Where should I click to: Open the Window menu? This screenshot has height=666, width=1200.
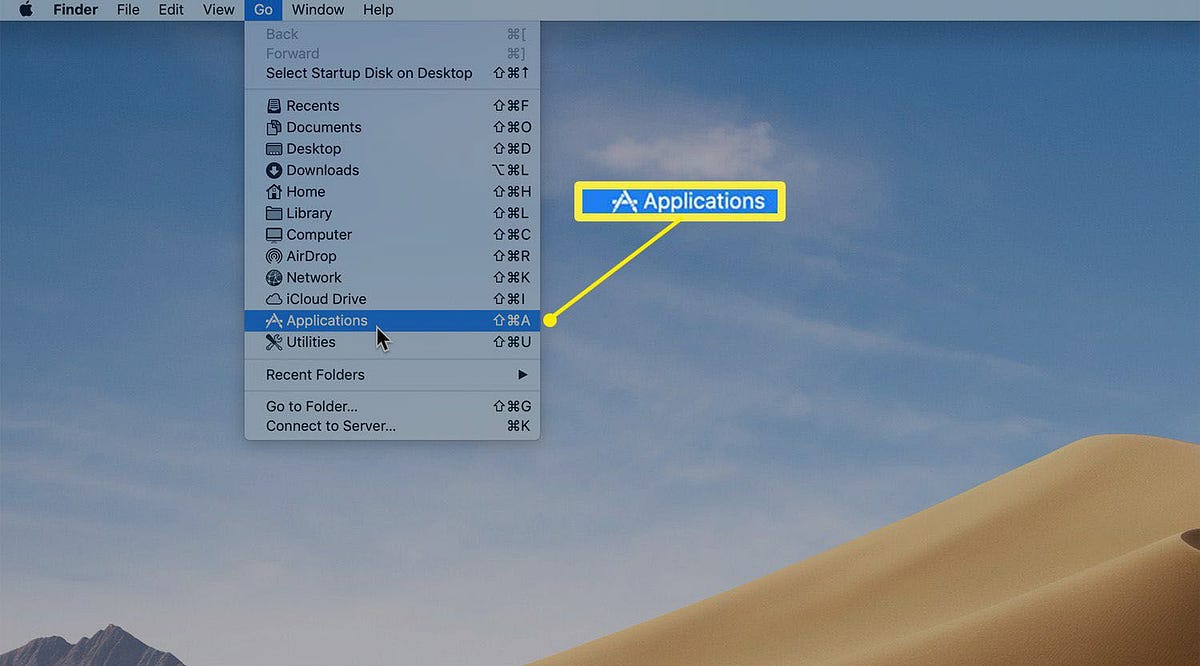coord(317,9)
